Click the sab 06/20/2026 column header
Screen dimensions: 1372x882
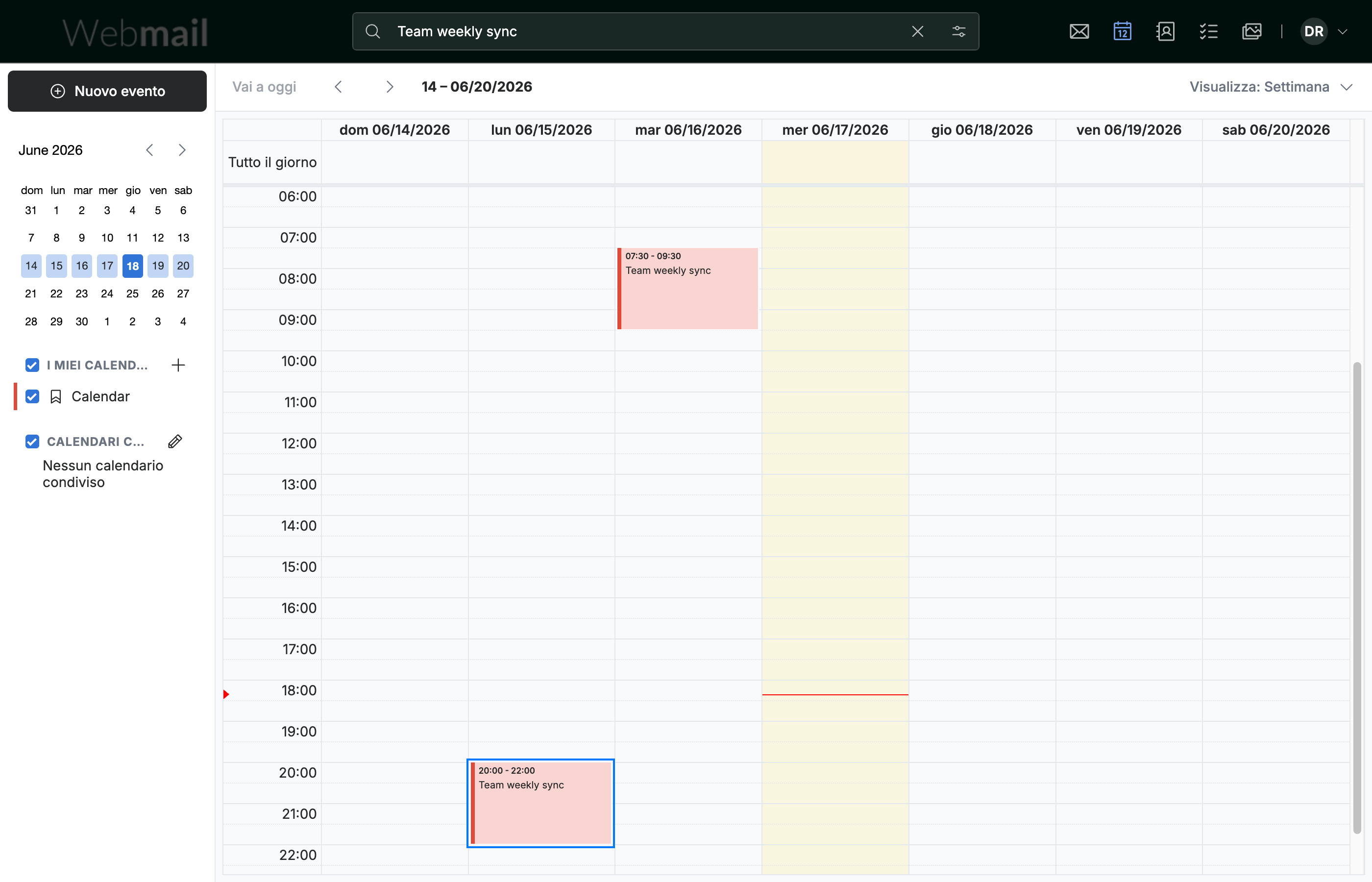tap(1276, 130)
